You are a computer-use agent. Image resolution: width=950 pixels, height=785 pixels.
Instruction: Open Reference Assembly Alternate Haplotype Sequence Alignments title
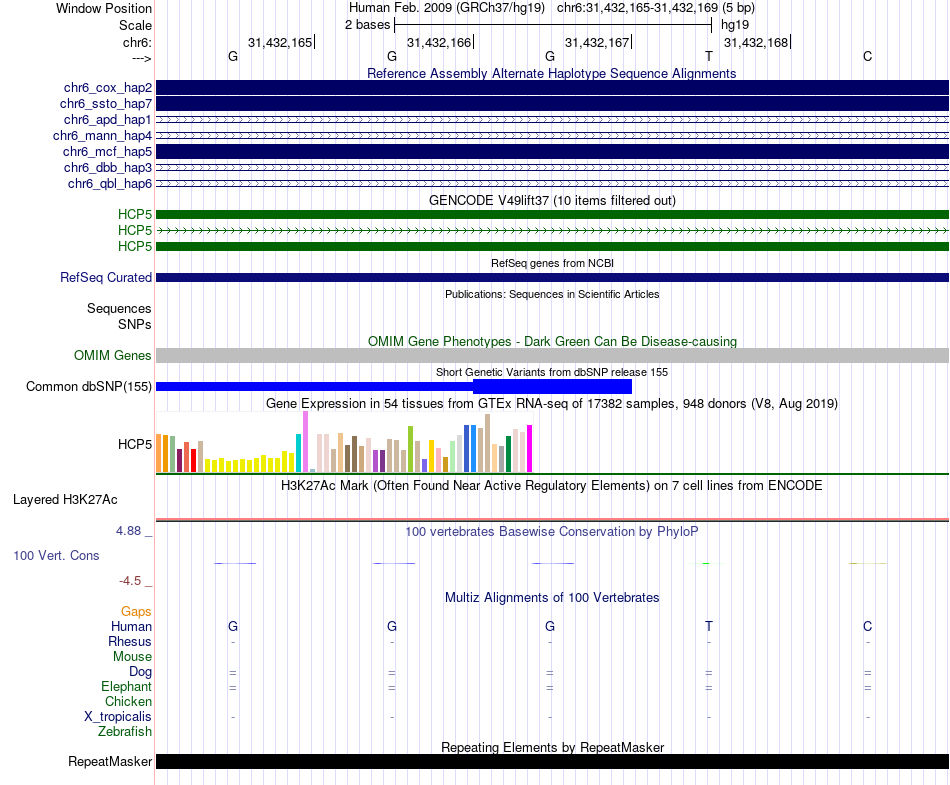(552, 73)
